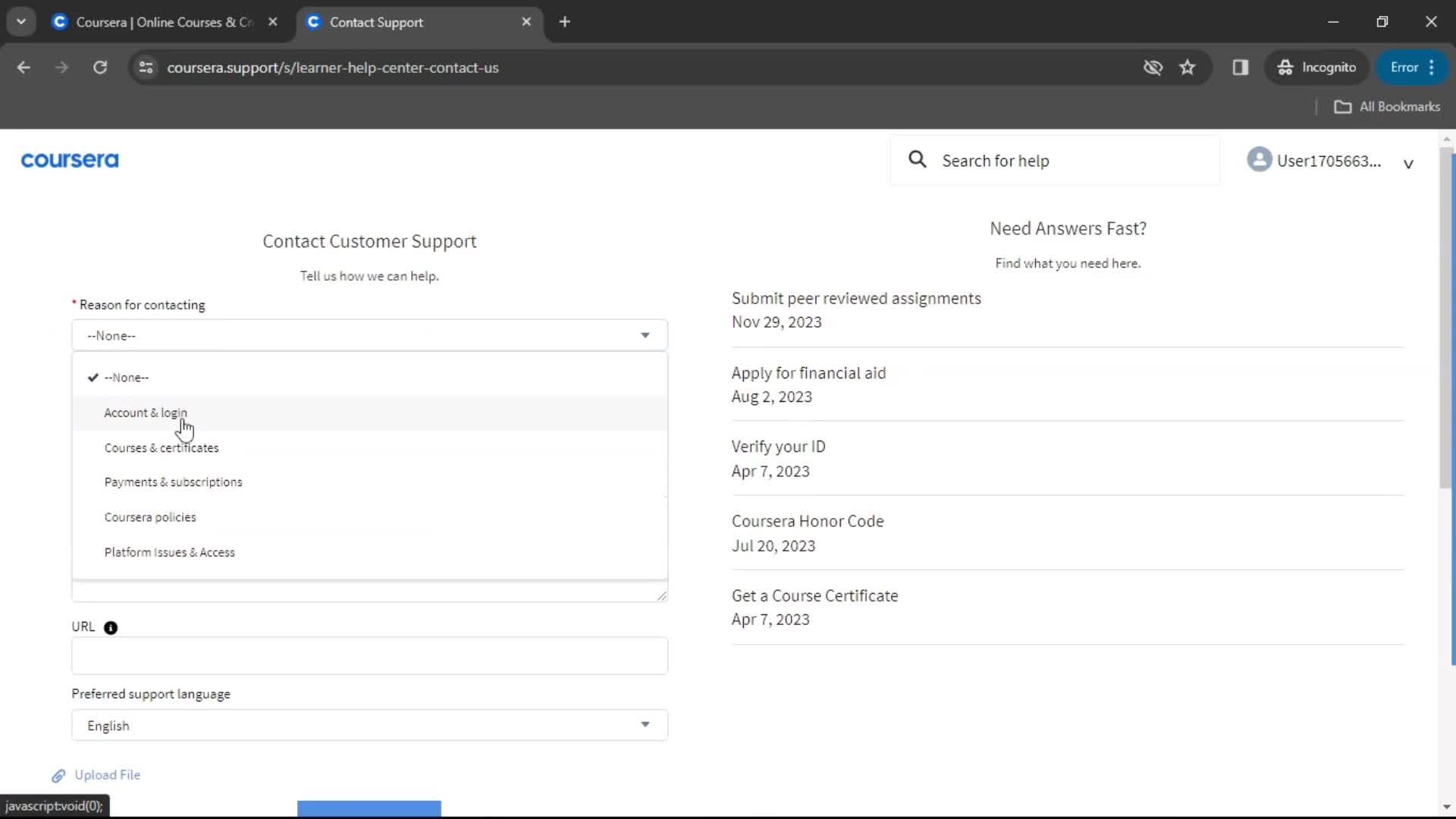Click the third-party cookies blocked eye icon
1456x819 pixels.
1153,67
